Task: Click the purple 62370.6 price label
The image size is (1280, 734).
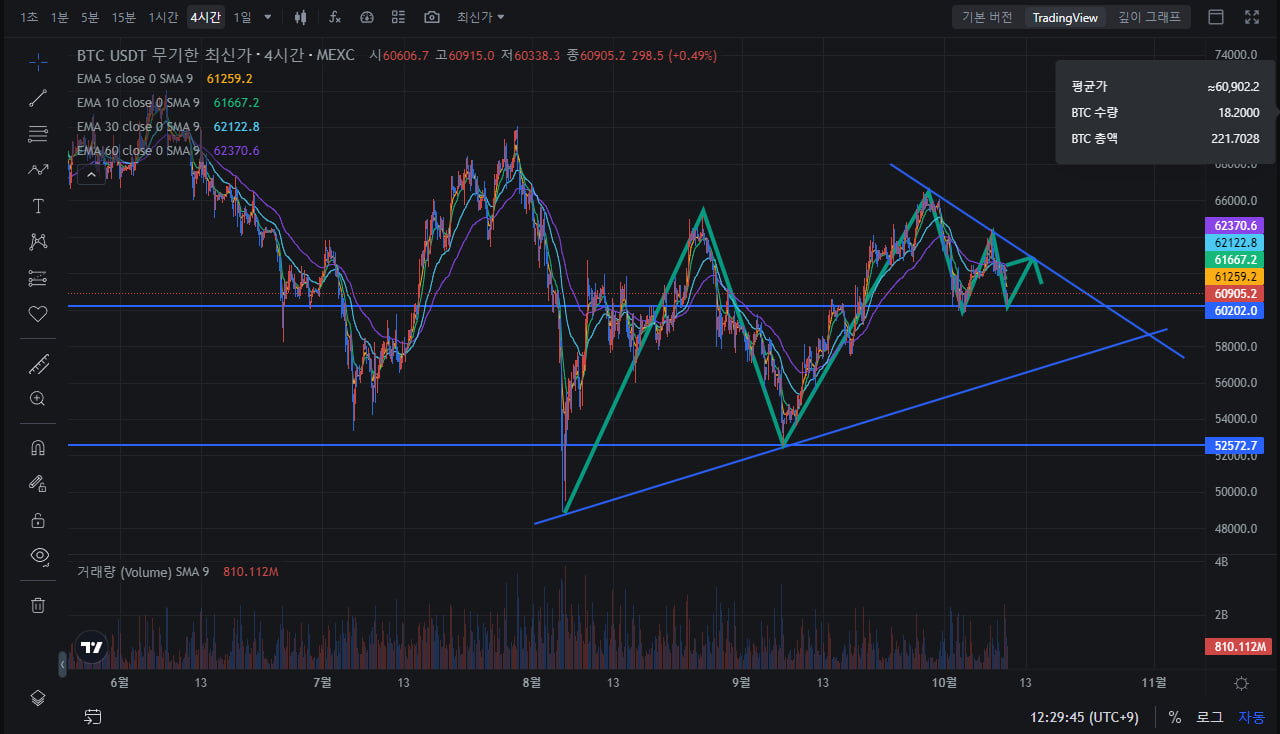Action: point(1236,226)
